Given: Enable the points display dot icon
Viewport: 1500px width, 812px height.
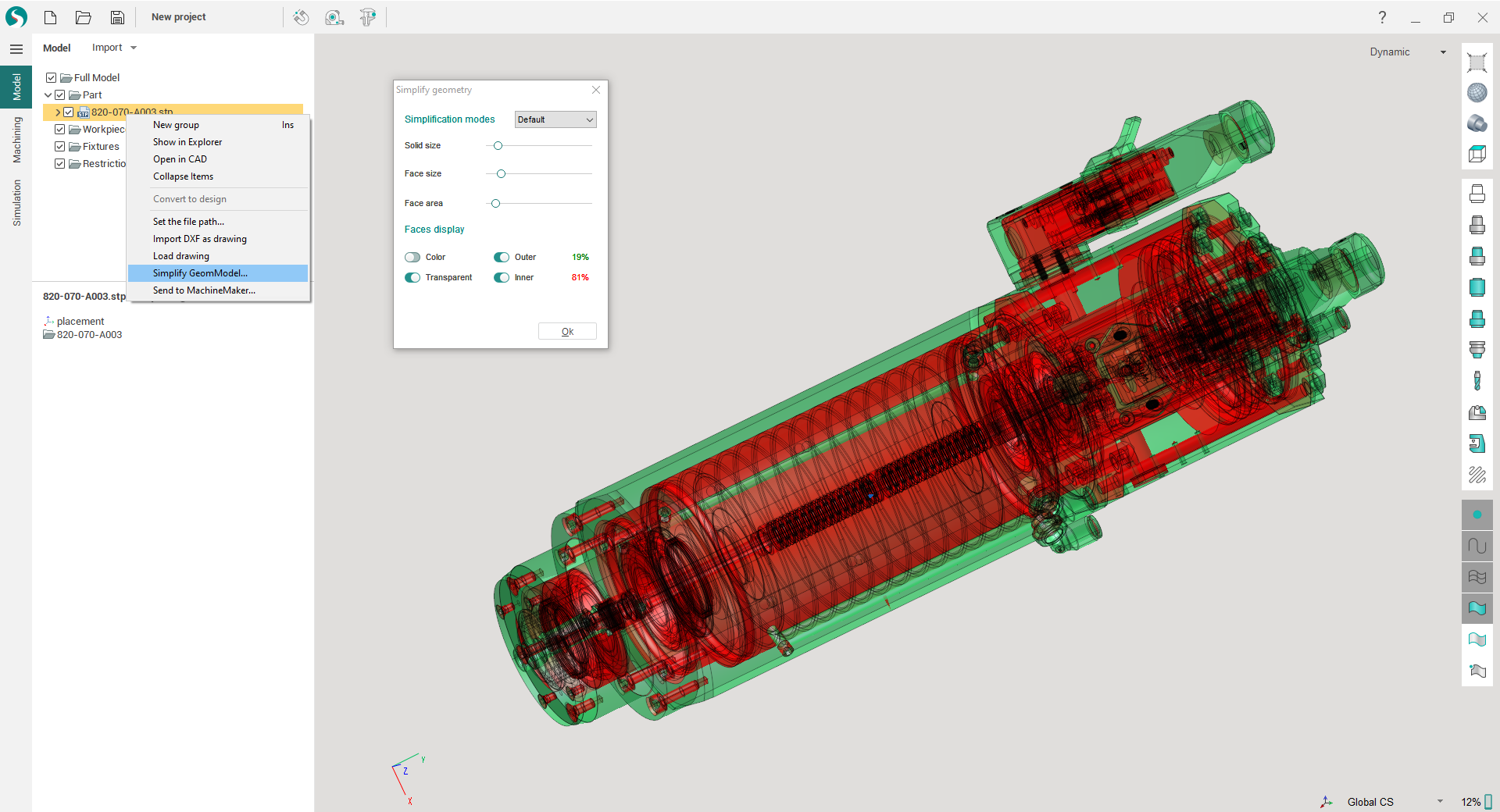Looking at the screenshot, I should tap(1477, 515).
